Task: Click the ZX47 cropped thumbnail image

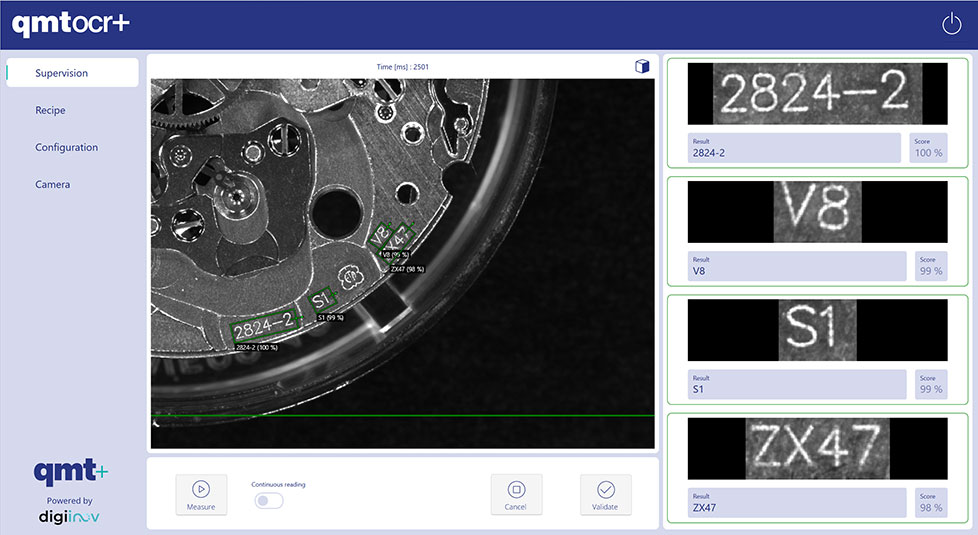Action: pos(817,447)
